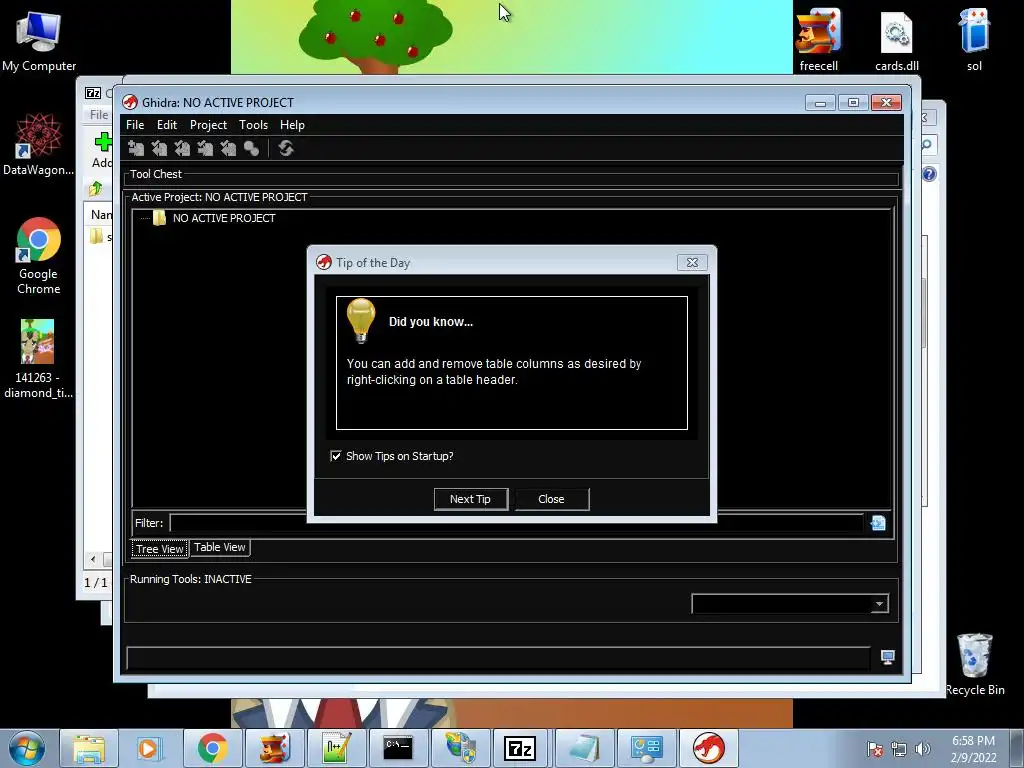Click the File menu in the 7-Zip window
The image size is (1024, 768).
pyautogui.click(x=99, y=114)
